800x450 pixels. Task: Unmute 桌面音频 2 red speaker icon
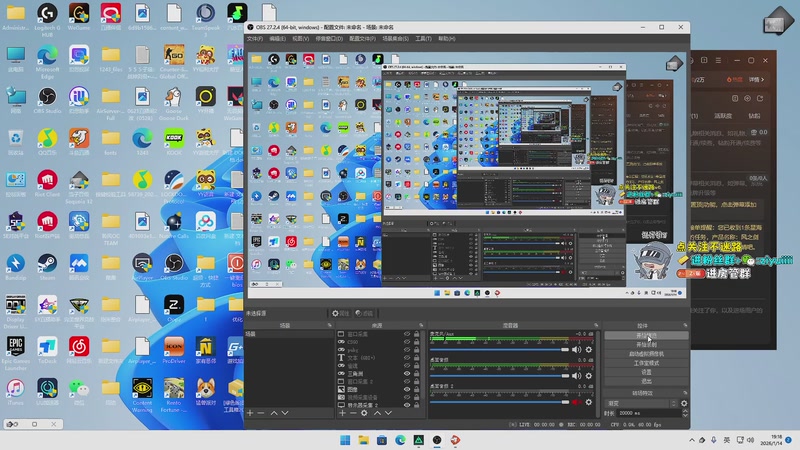[576, 402]
